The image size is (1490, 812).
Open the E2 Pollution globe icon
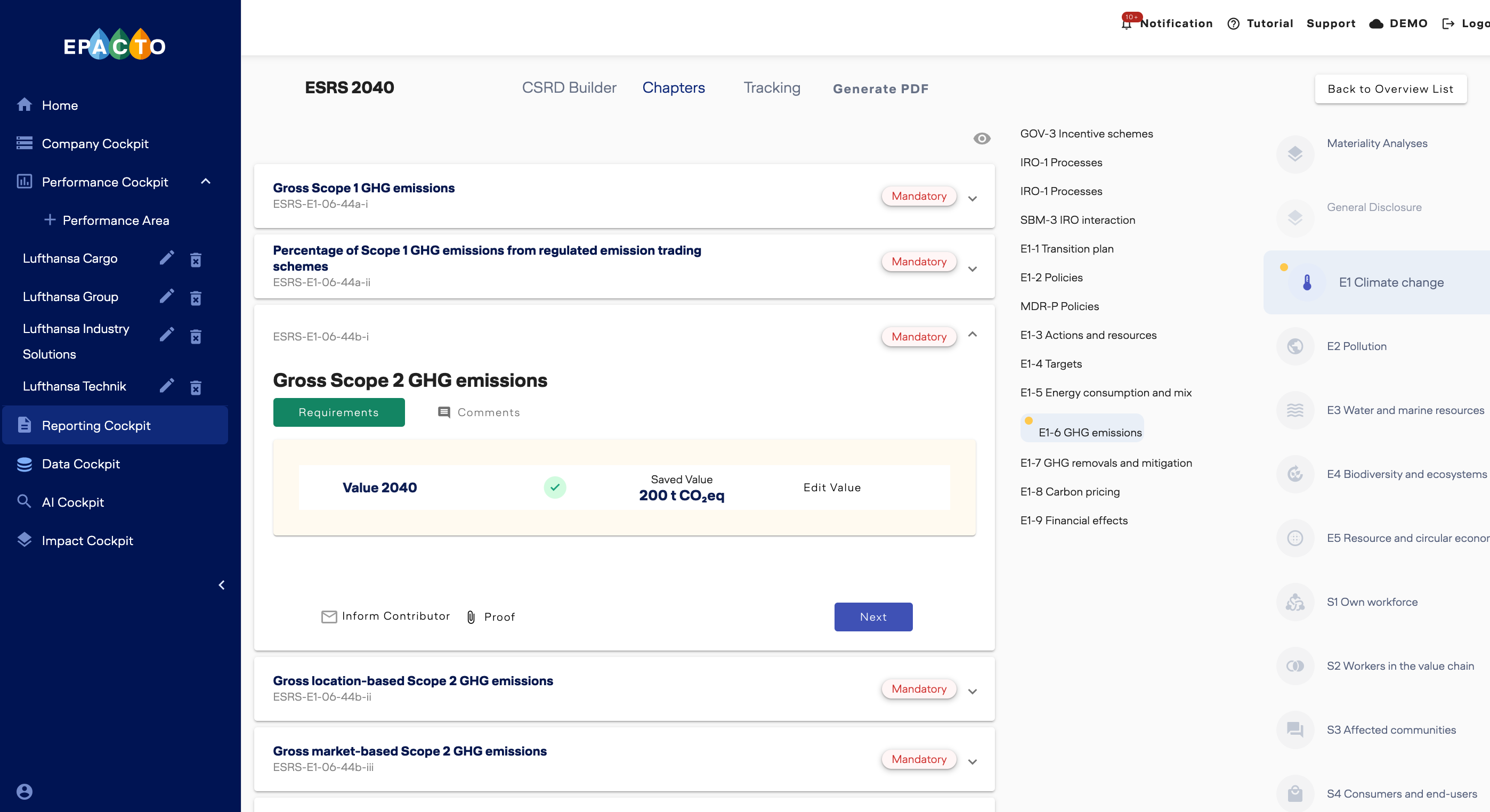point(1294,346)
